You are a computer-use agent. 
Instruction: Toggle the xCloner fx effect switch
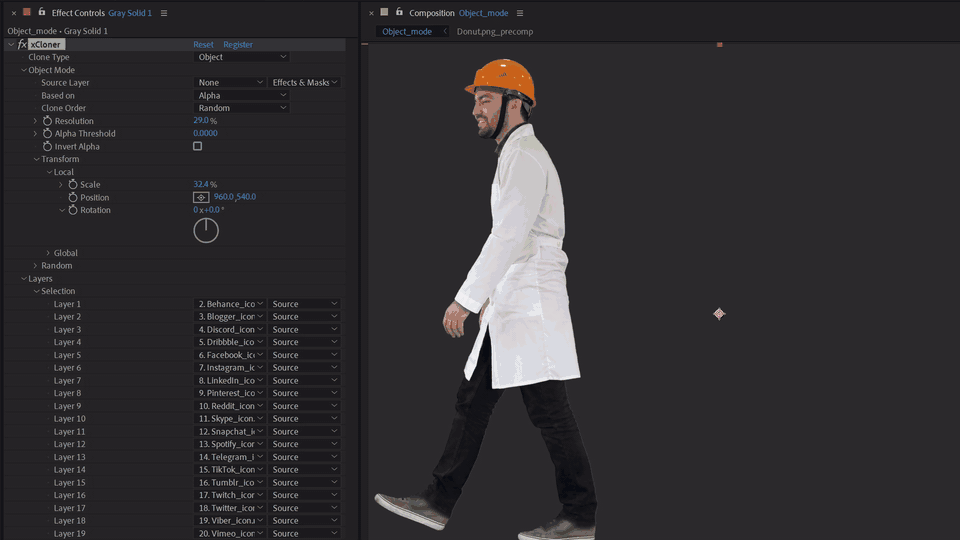point(22,45)
